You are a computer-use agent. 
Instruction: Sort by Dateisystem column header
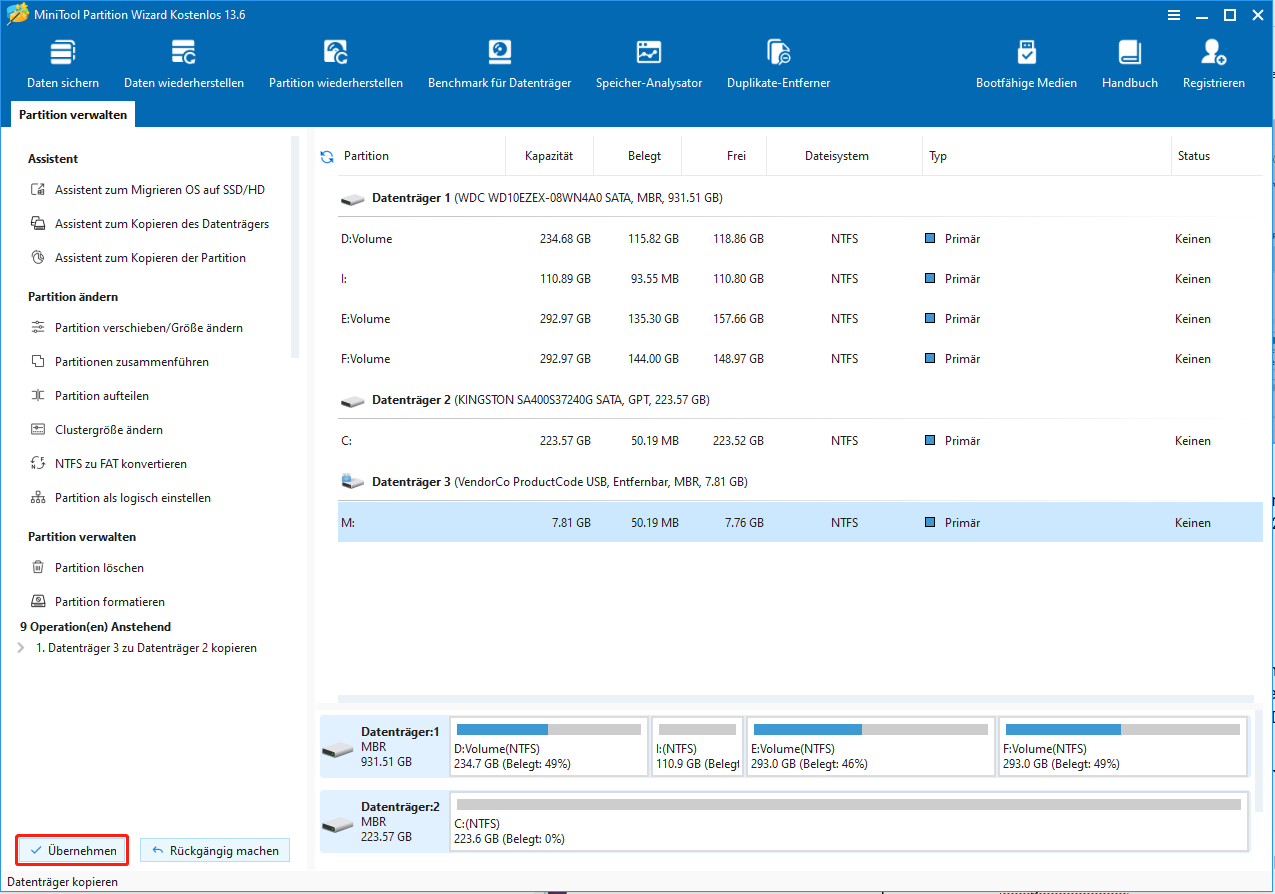(836, 156)
